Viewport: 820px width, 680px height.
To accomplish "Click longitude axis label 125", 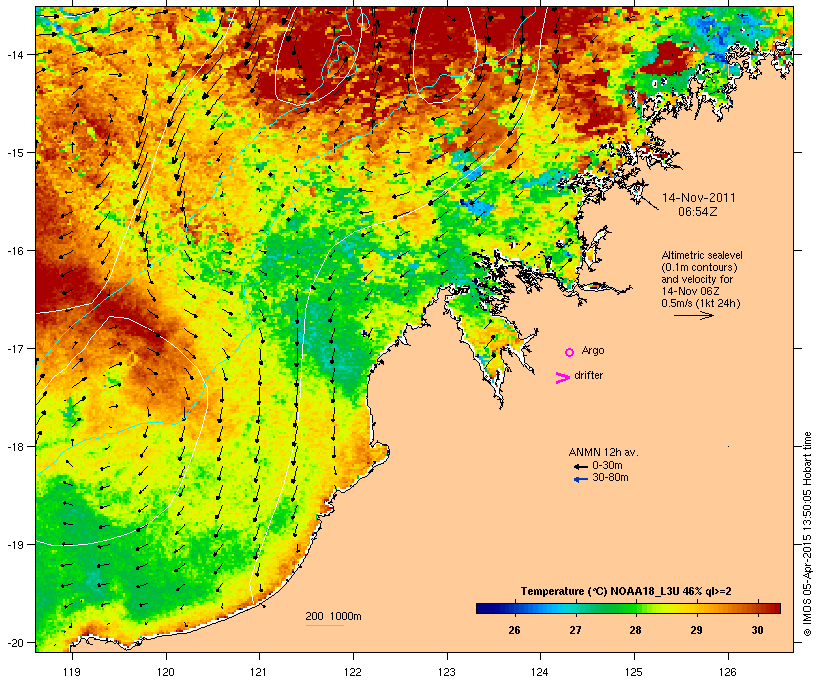I will (x=634, y=672).
